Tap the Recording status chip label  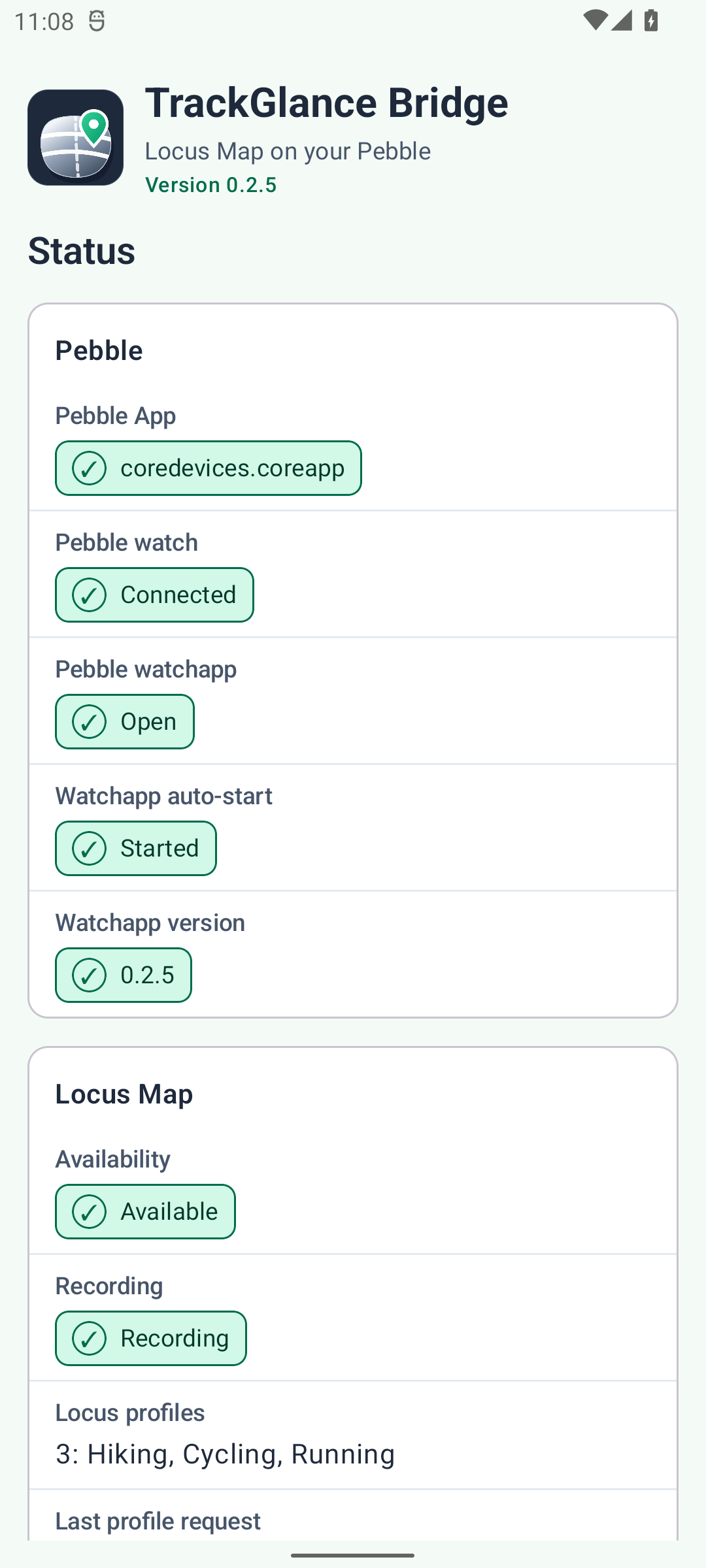pos(175,1339)
